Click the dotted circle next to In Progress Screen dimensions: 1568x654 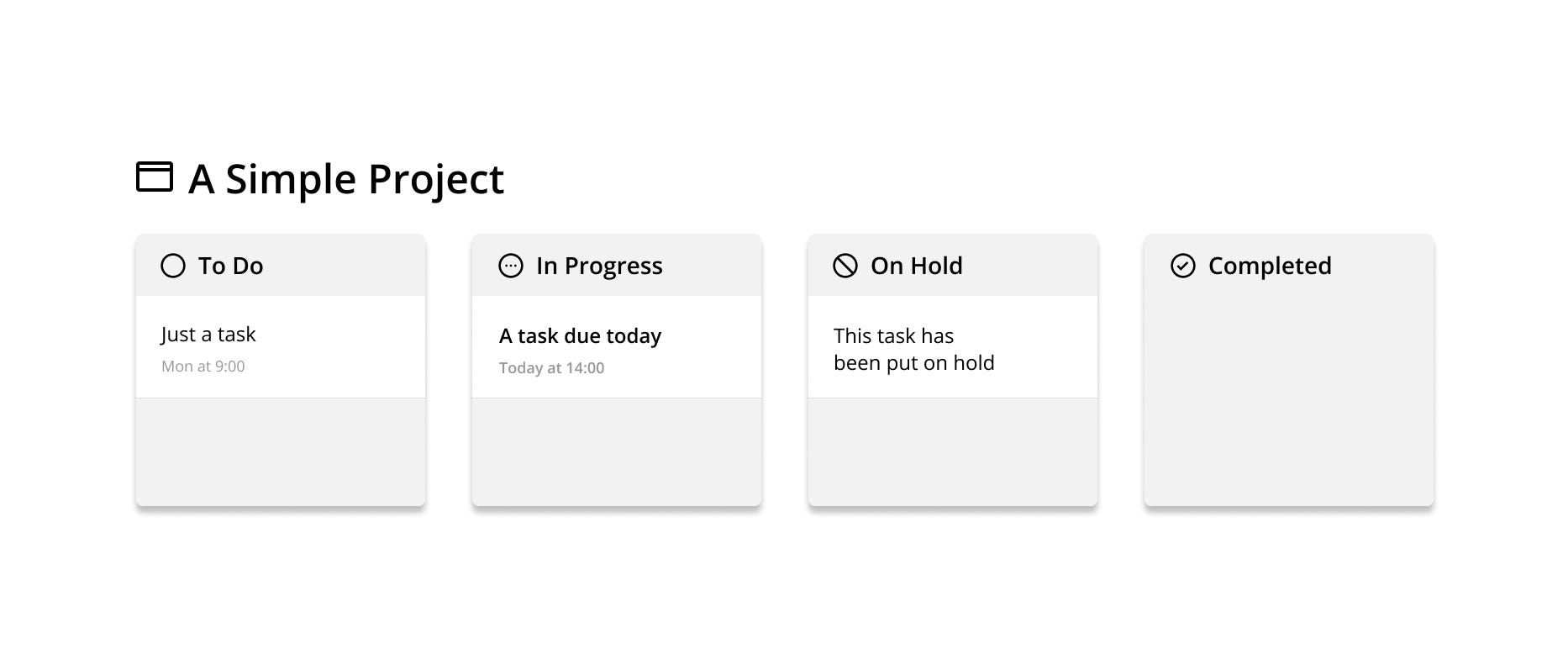(x=509, y=266)
